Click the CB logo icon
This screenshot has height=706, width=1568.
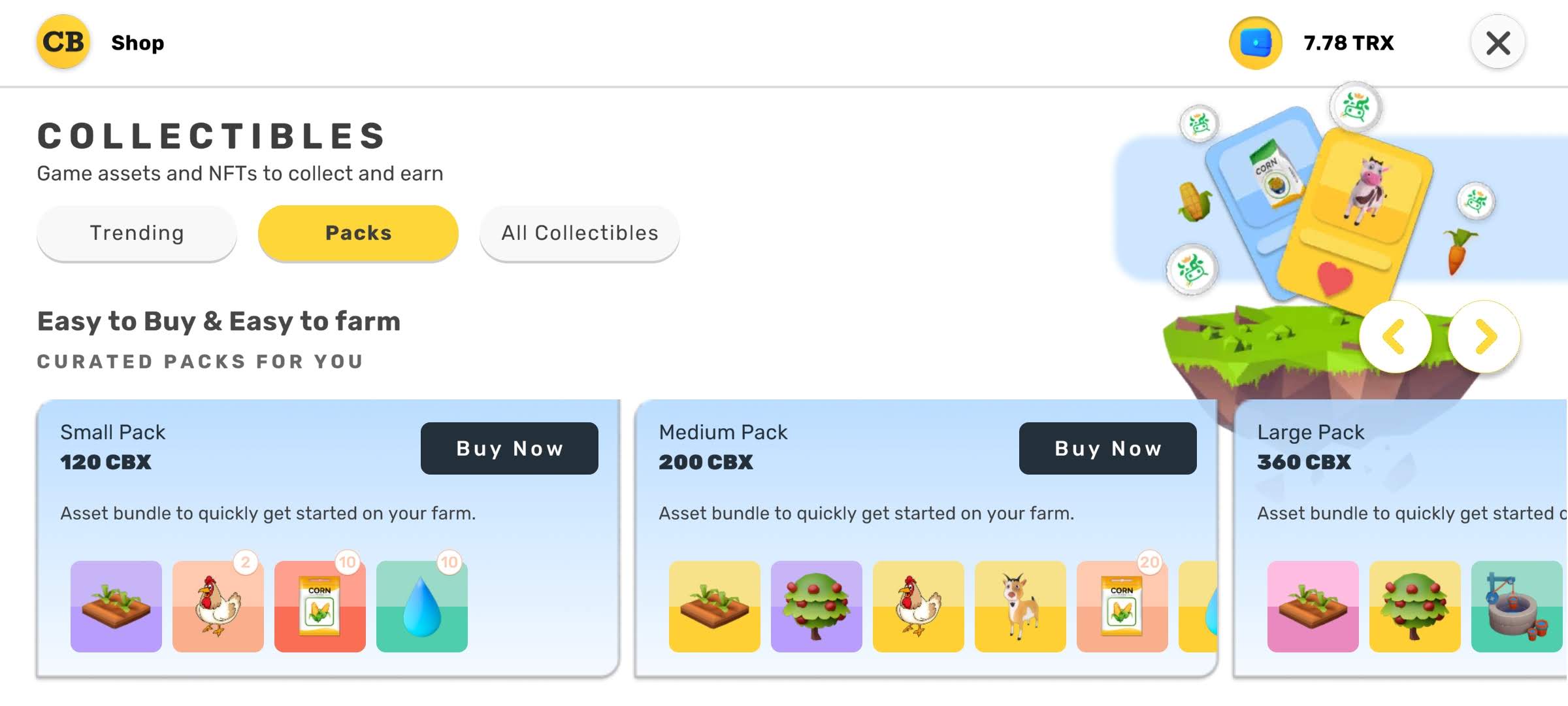pyautogui.click(x=63, y=42)
